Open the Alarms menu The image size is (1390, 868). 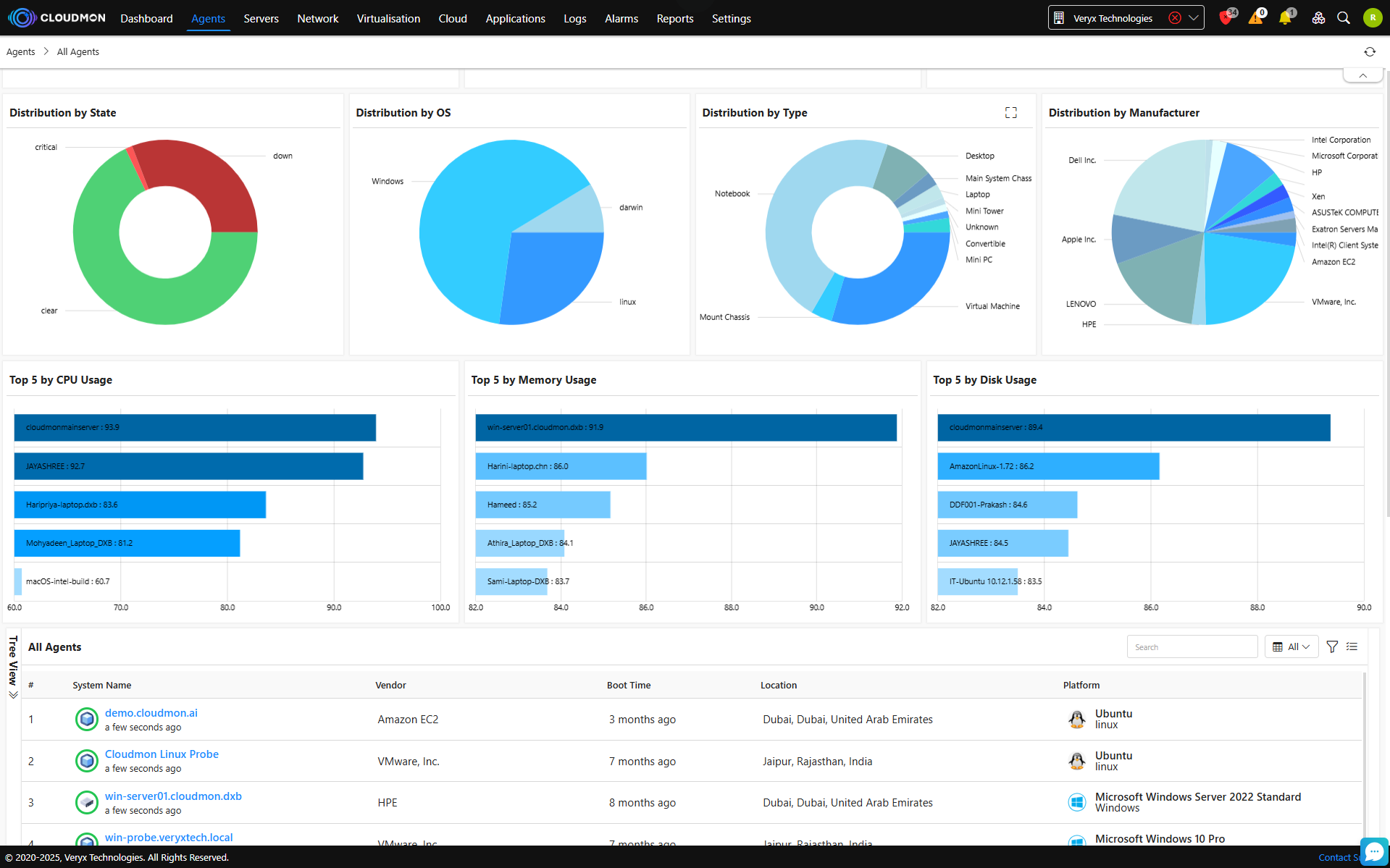(x=621, y=18)
